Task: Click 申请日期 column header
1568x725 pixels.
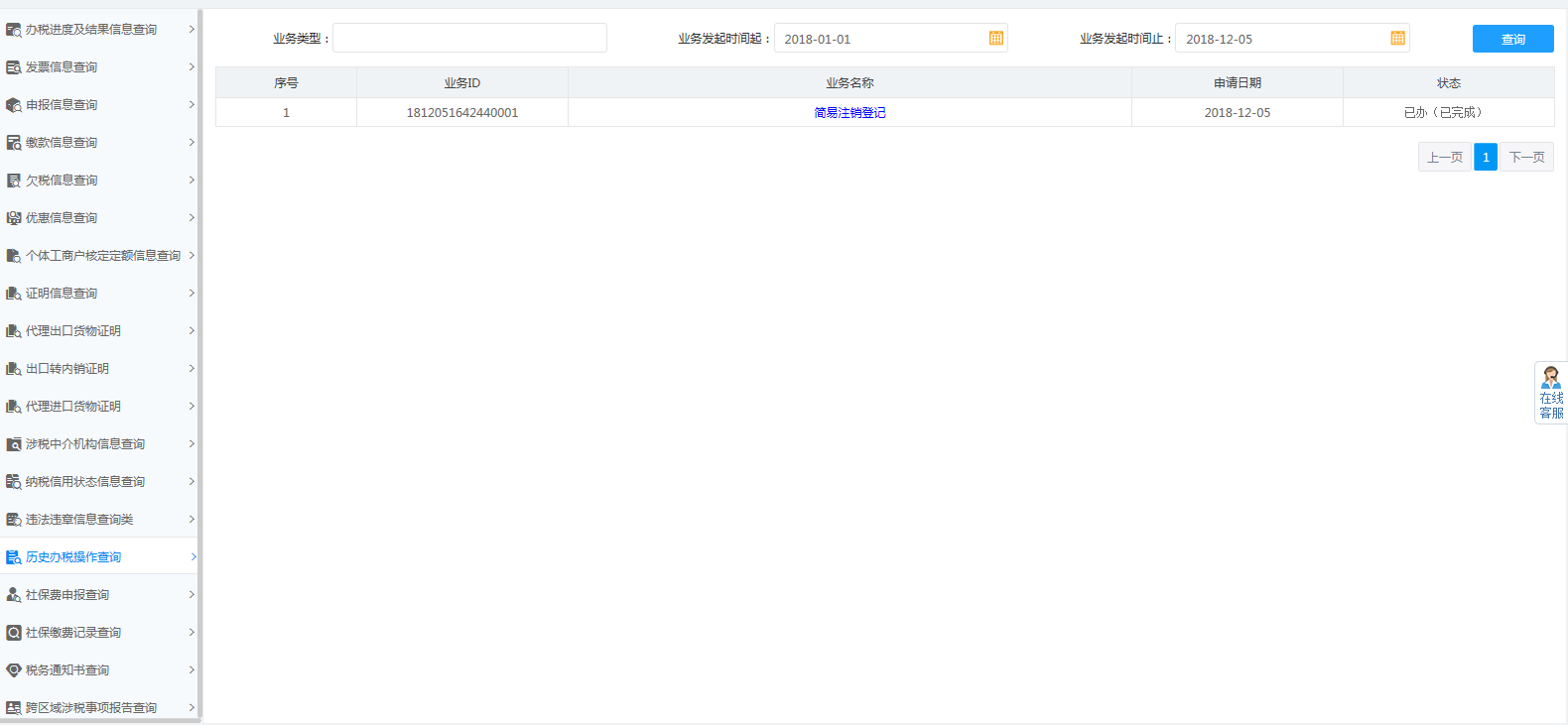Action: pos(1237,83)
